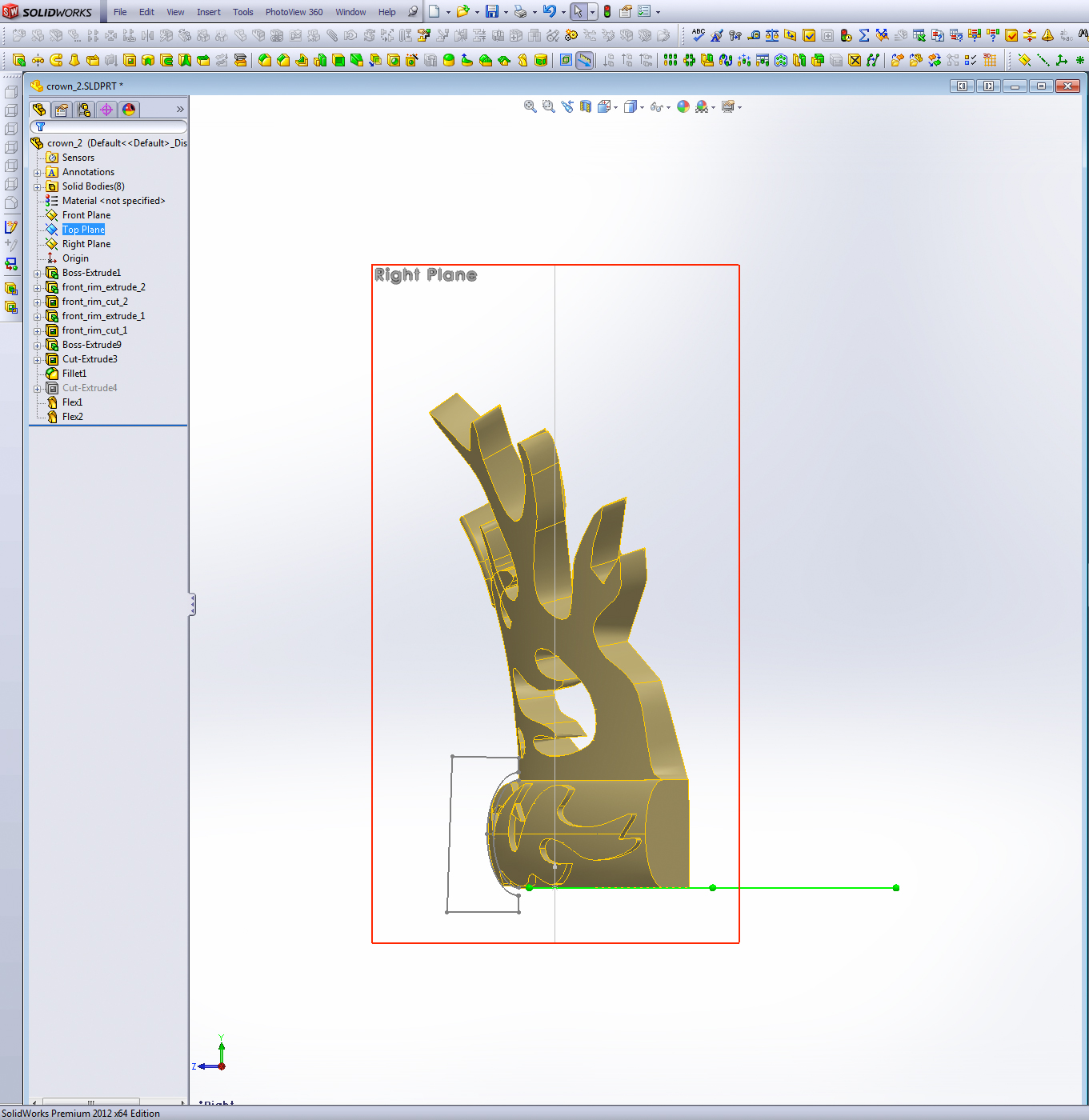Insert a reference Axis
This screenshot has width=1089, height=1120.
1043,60
